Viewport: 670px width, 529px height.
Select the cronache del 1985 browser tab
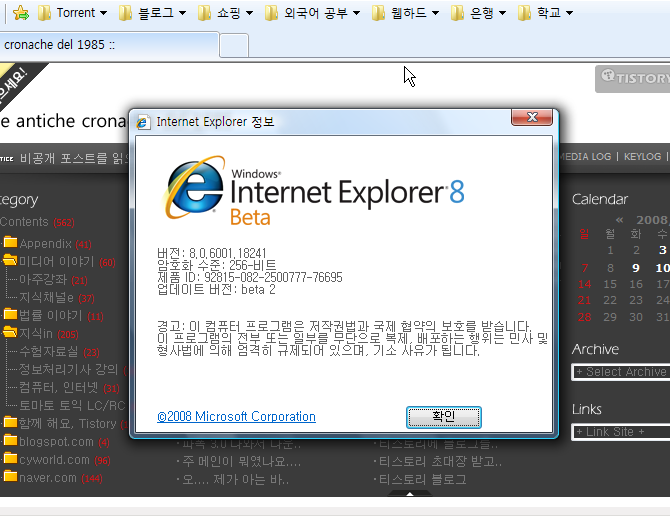[109, 44]
